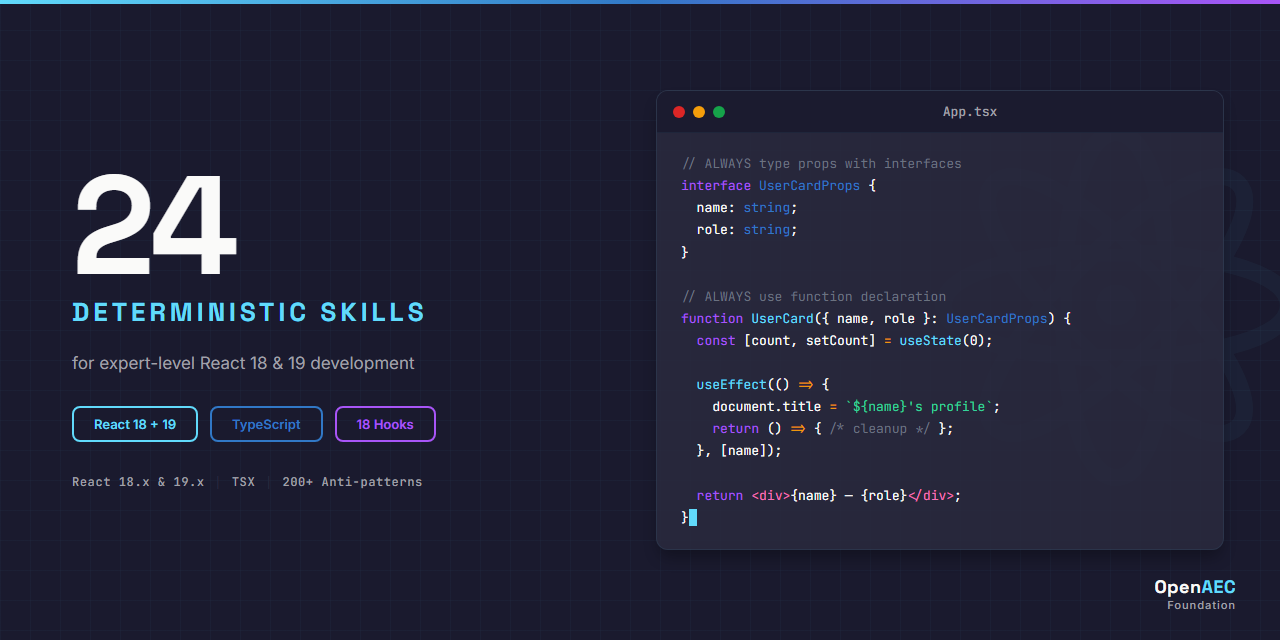The width and height of the screenshot is (1280, 640).
Task: Click the DETERMINISTIC SKILLS headline
Action: click(x=248, y=312)
